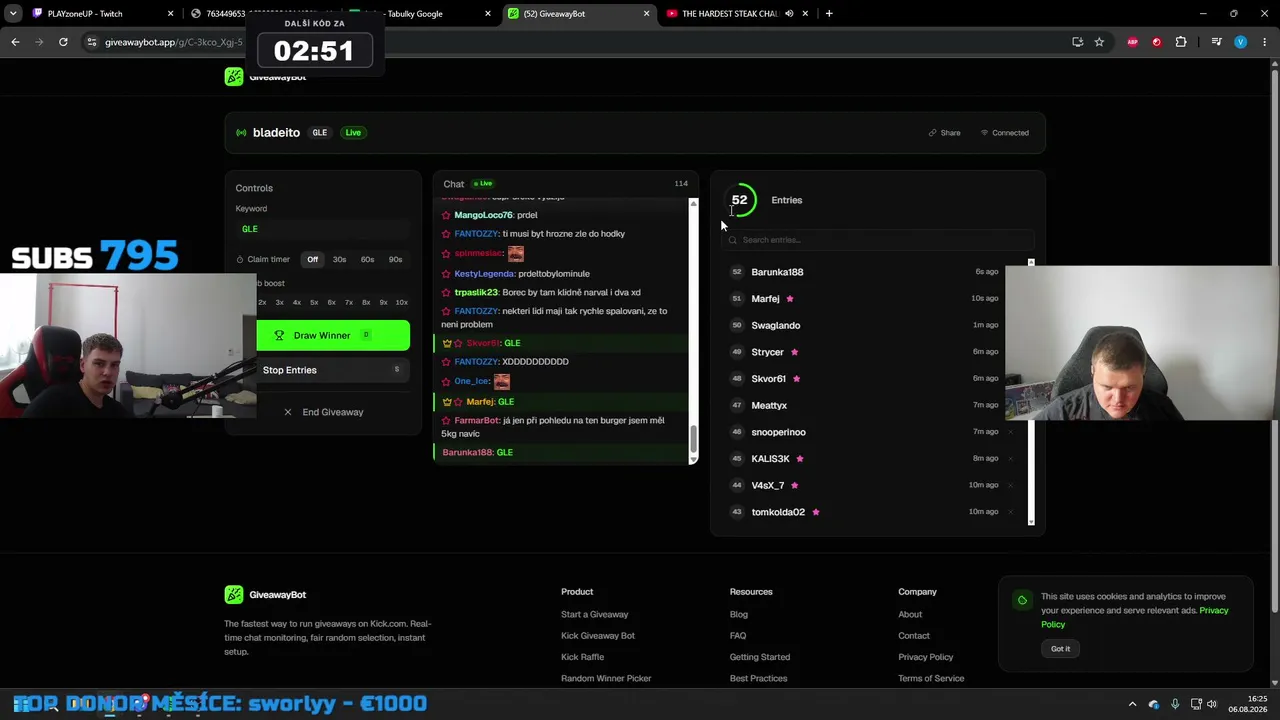This screenshot has width=1280, height=720.
Task: Click the pink star next to Marfej entry
Action: coord(790,299)
